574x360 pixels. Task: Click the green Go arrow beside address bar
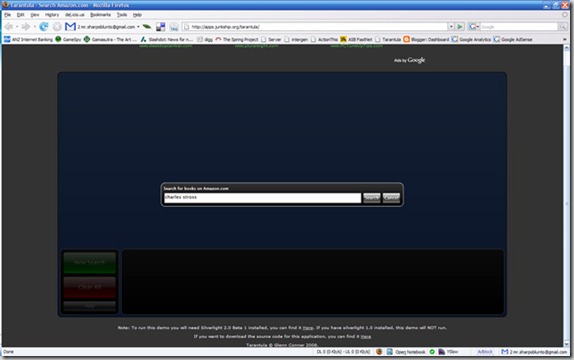[460, 26]
